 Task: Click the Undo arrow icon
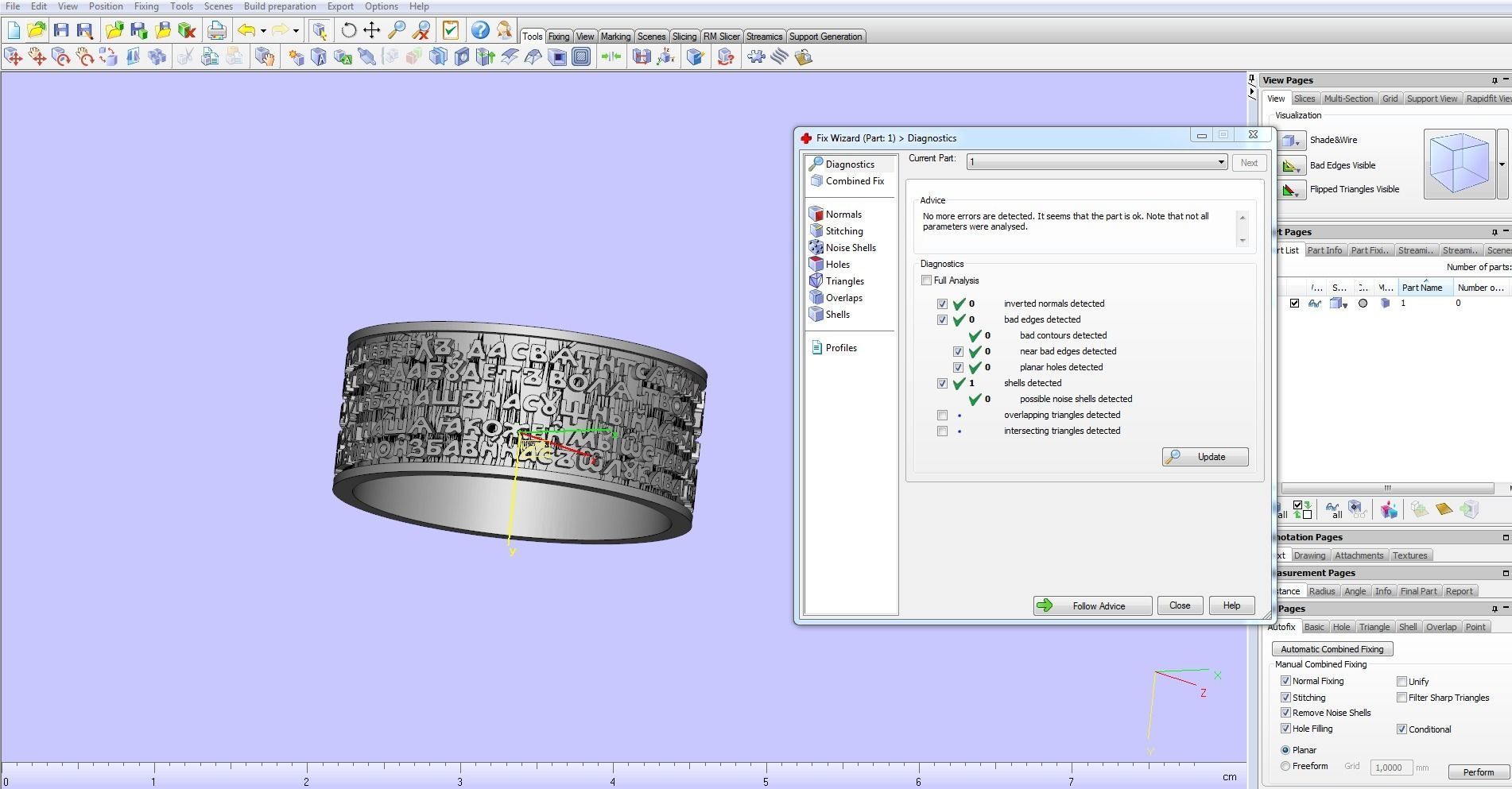(x=246, y=31)
